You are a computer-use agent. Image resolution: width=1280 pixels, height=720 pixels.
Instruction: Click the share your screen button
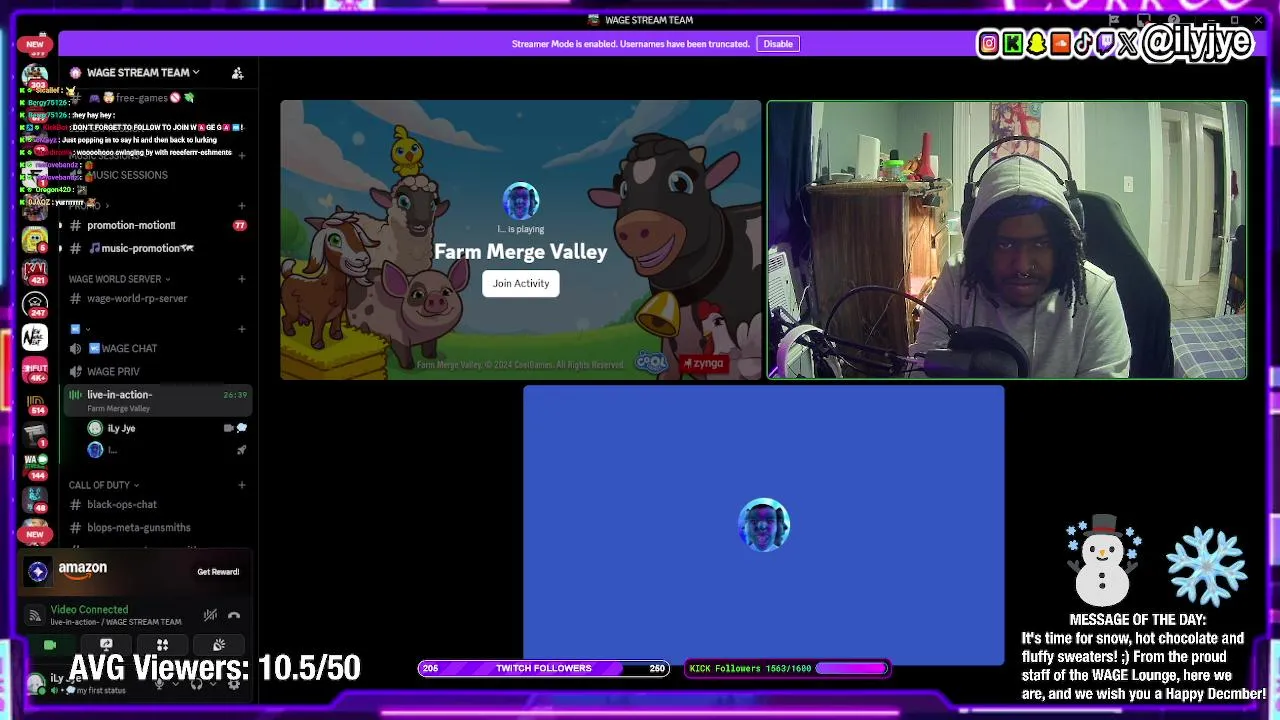[x=106, y=645]
